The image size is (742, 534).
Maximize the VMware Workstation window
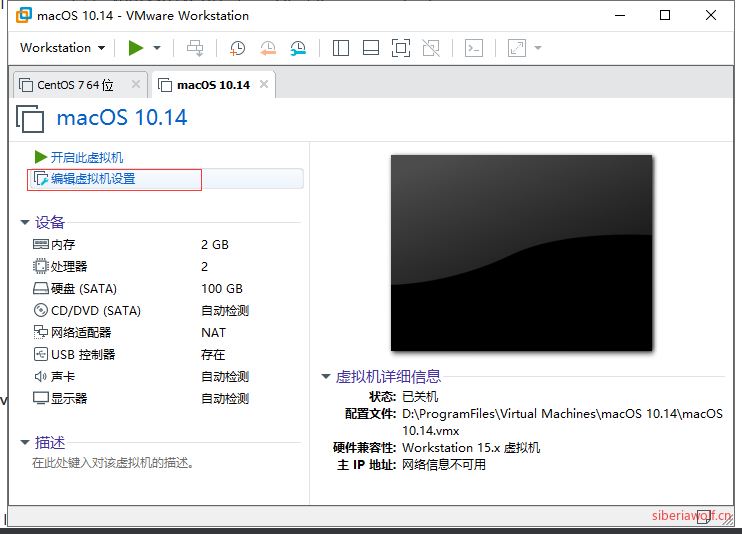(x=665, y=15)
